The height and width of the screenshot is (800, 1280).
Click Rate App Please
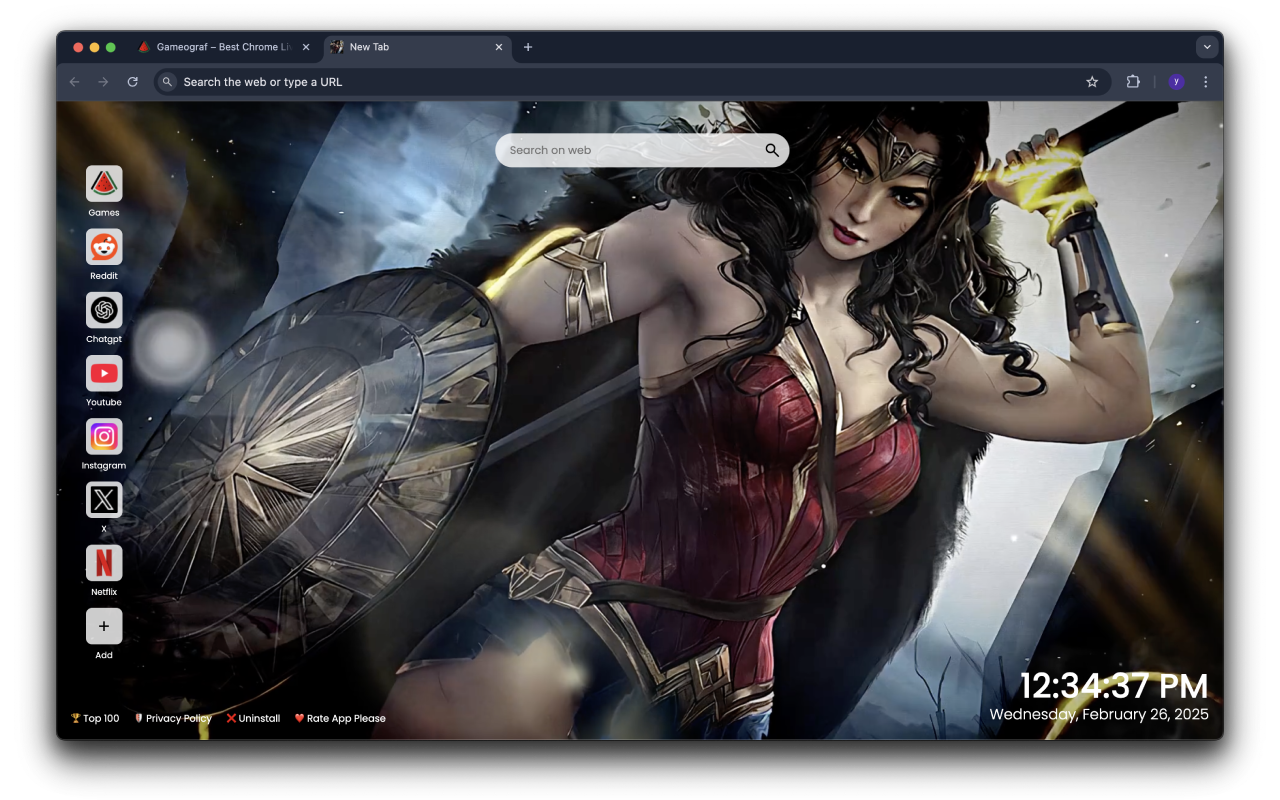[340, 718]
